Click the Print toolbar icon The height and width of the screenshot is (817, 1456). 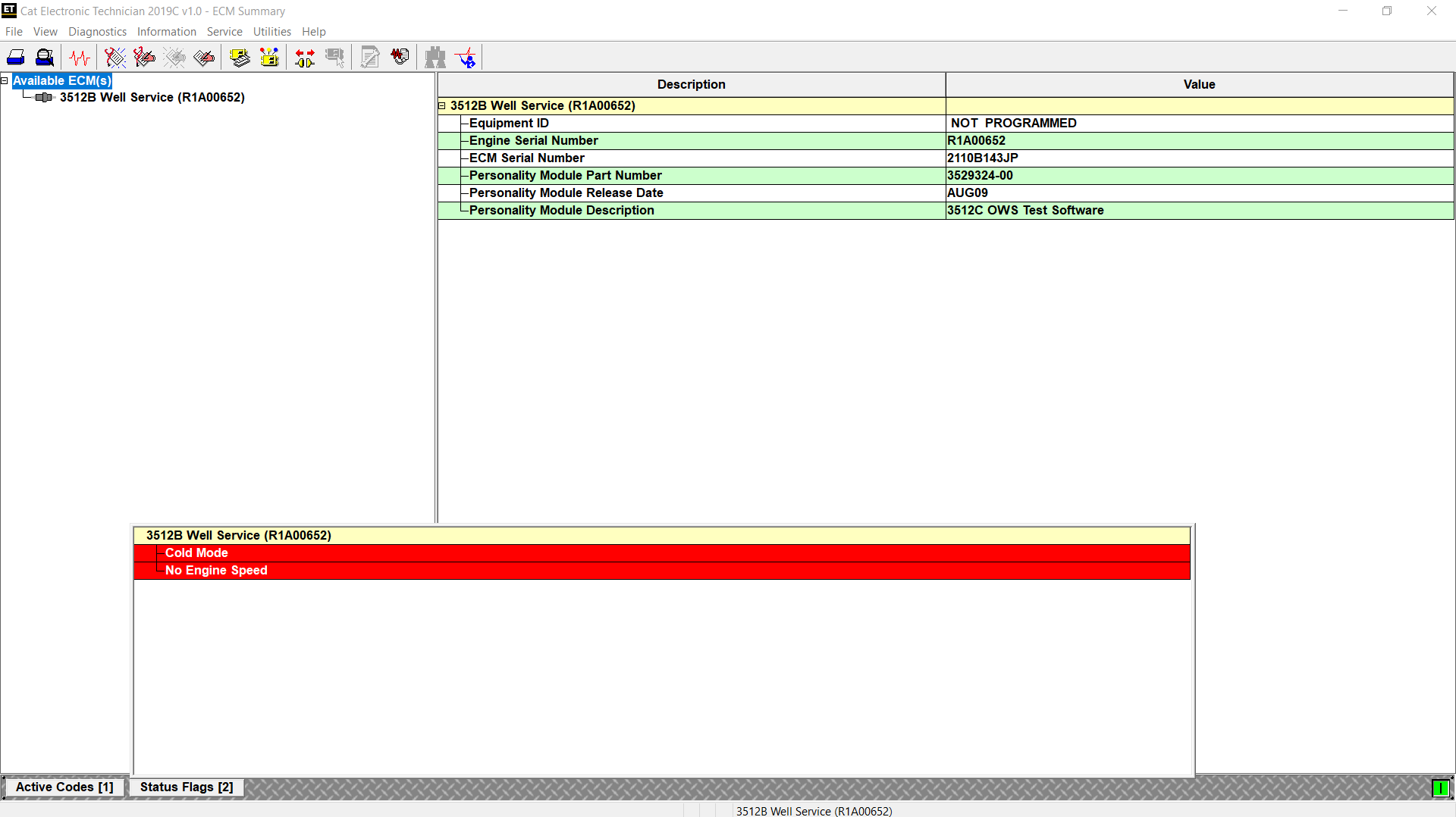15,58
